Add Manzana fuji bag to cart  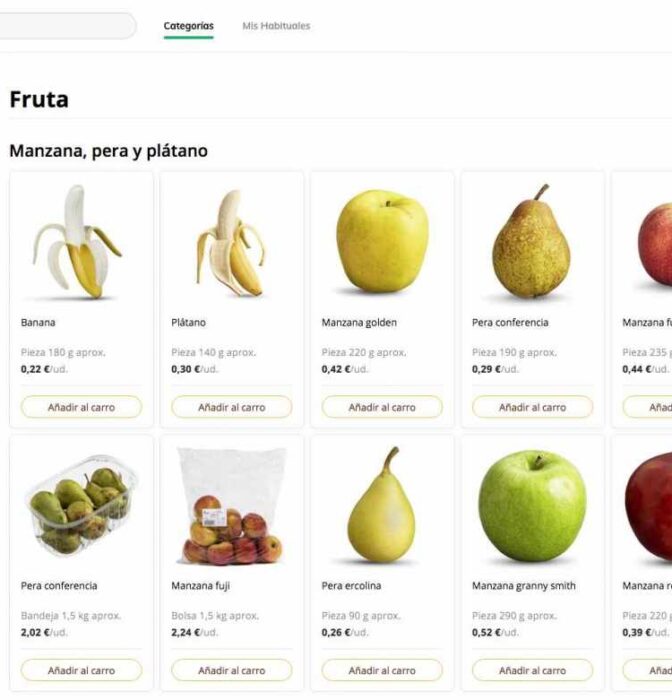click(x=232, y=670)
